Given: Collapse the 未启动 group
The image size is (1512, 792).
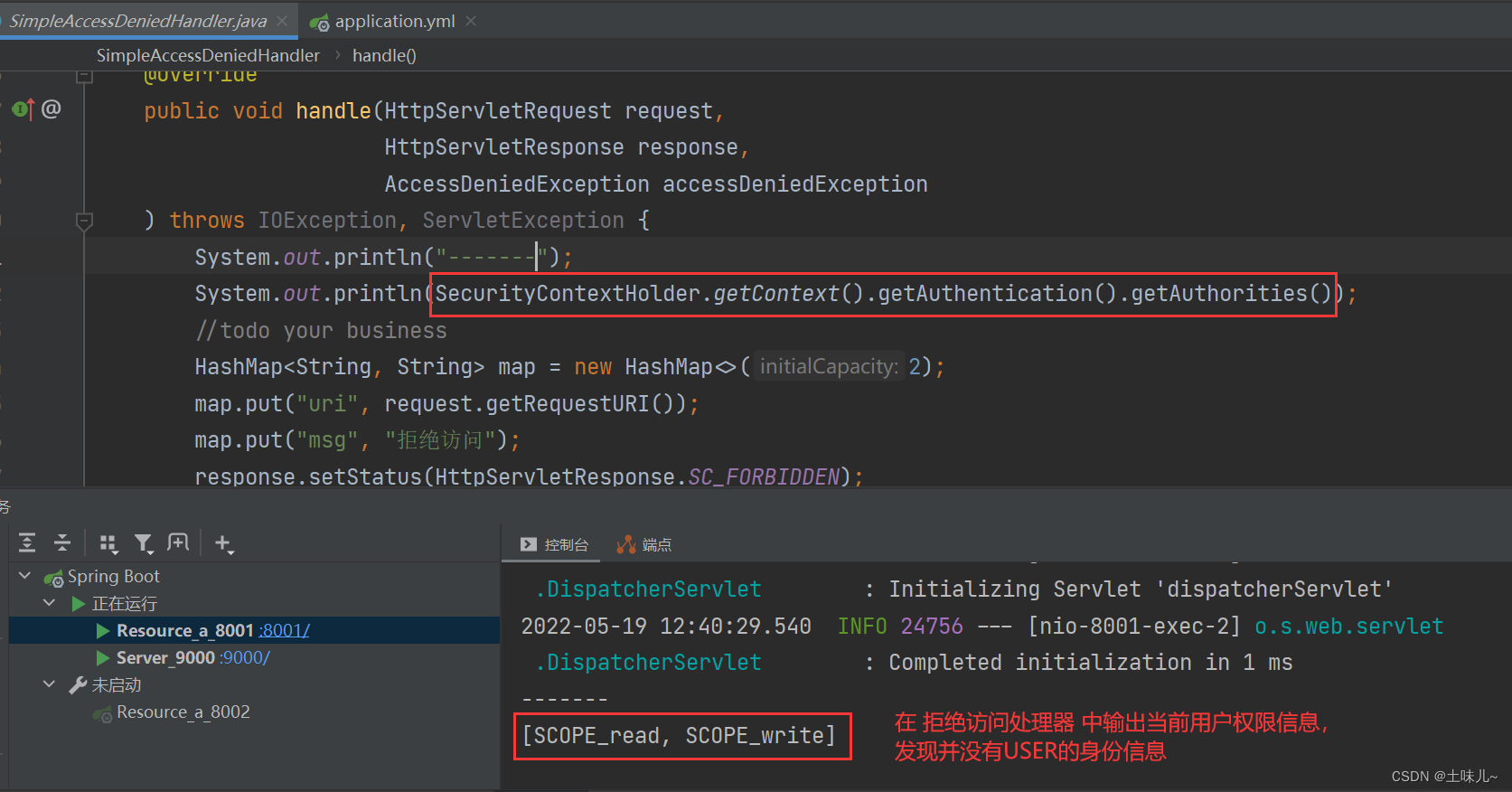Looking at the screenshot, I should (50, 684).
